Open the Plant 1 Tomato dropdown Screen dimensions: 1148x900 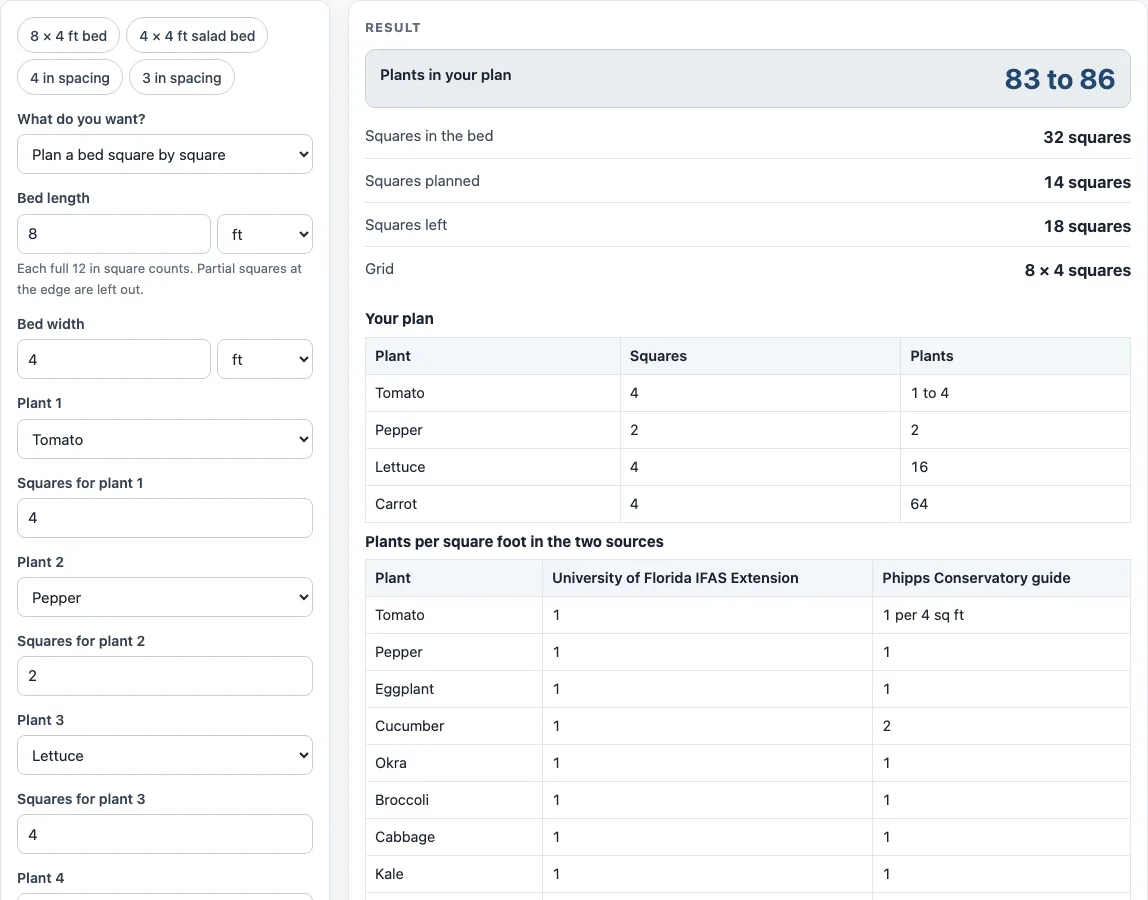click(x=165, y=439)
